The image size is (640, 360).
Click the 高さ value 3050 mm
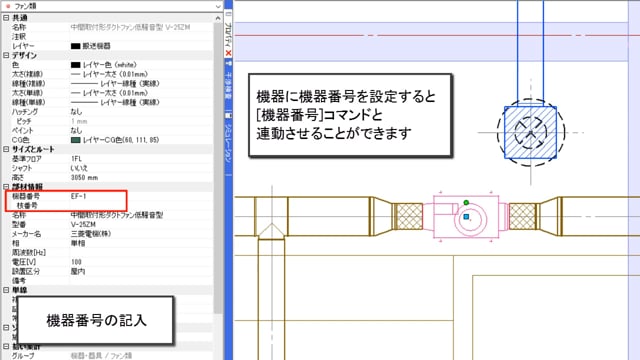pyautogui.click(x=84, y=178)
